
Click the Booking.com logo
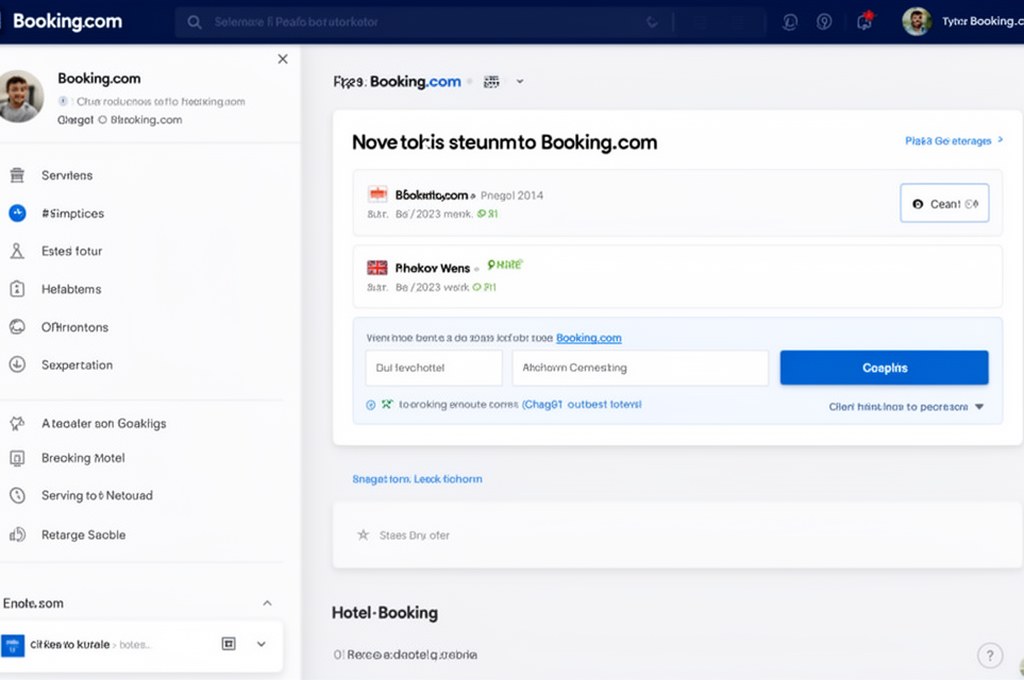tap(66, 20)
